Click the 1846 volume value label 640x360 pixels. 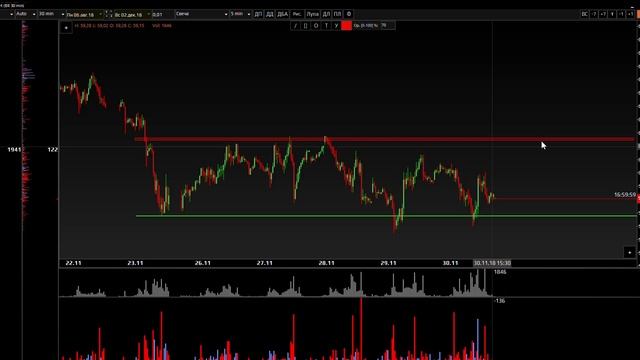point(500,272)
